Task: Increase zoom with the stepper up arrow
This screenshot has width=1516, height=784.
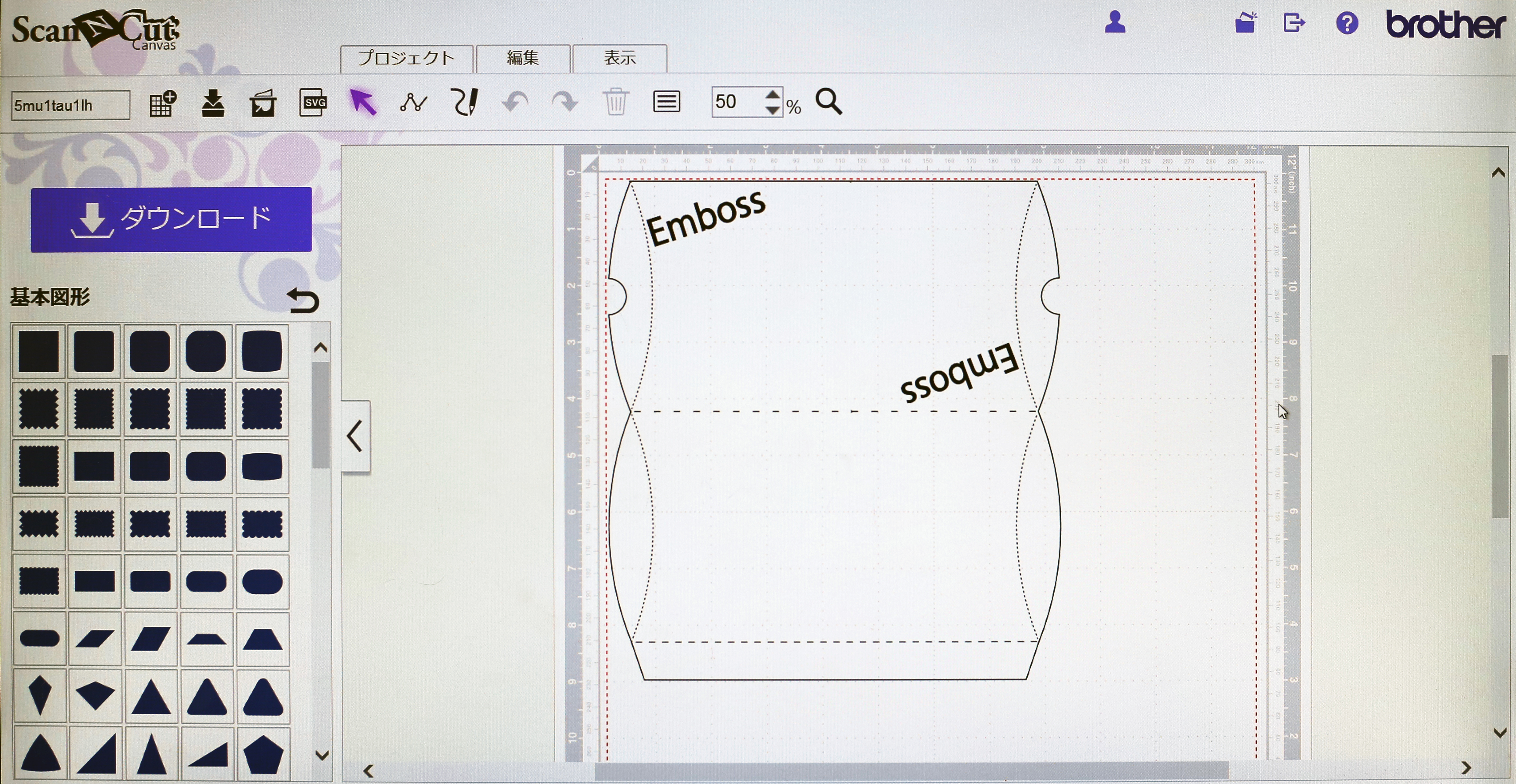Action: [773, 94]
